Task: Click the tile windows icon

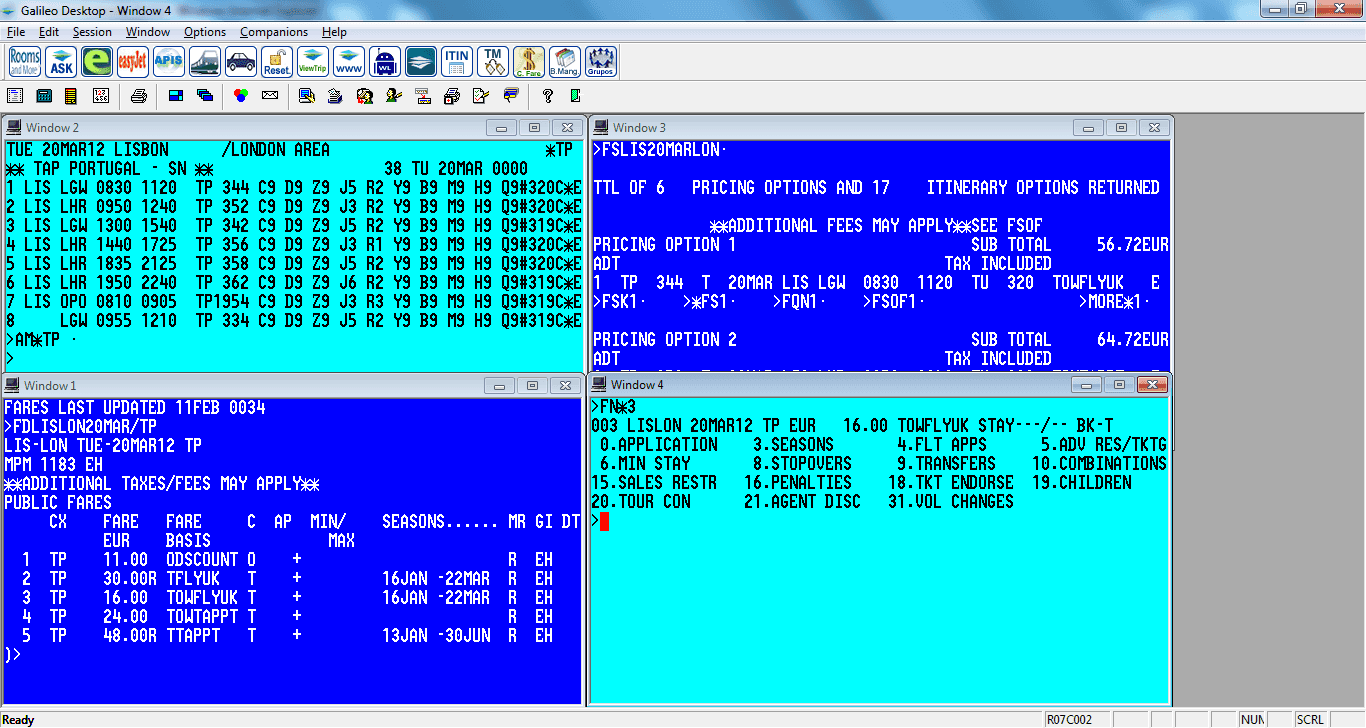Action: point(176,96)
